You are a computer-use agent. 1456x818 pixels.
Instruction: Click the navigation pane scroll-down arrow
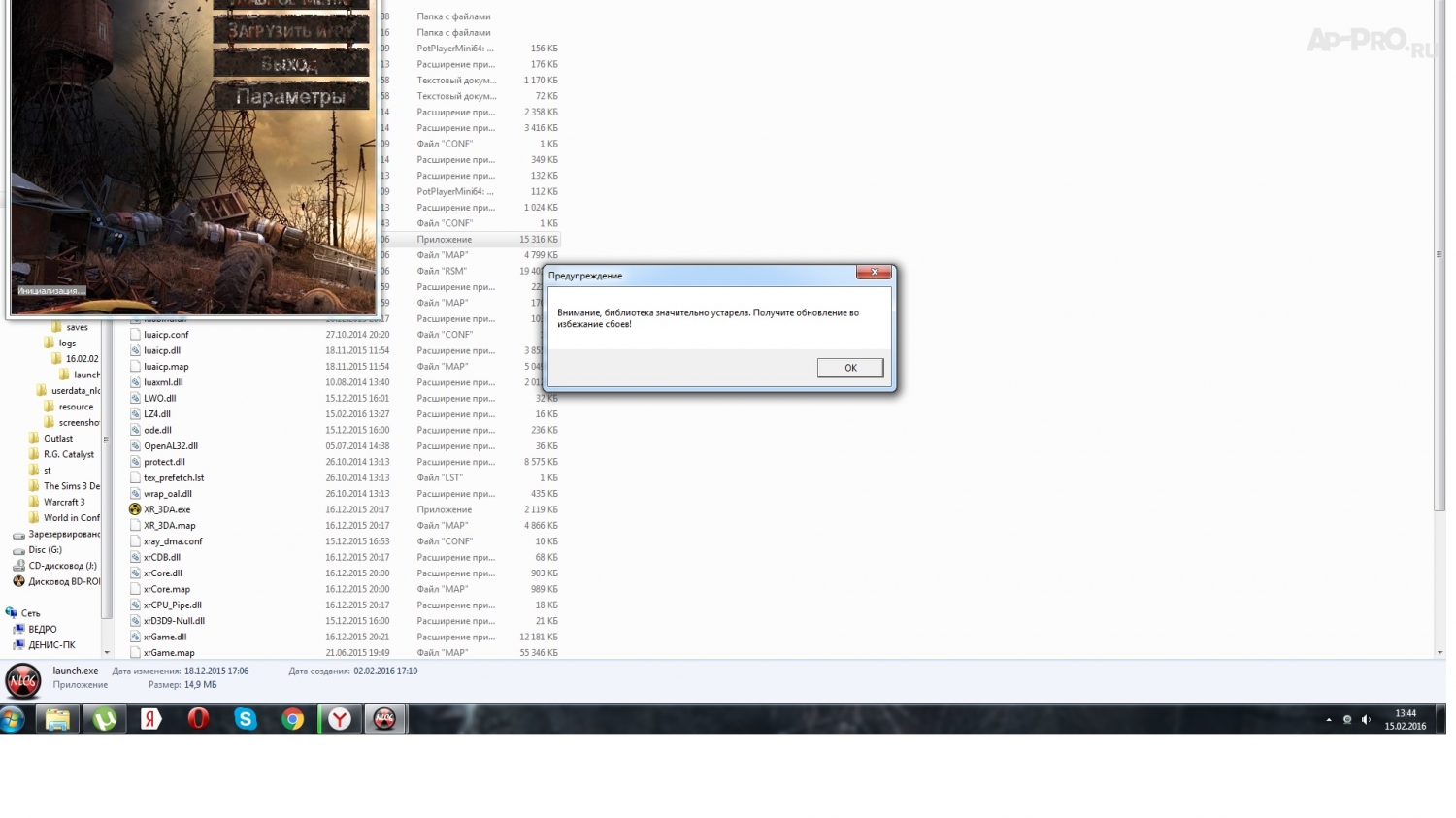tap(107, 652)
